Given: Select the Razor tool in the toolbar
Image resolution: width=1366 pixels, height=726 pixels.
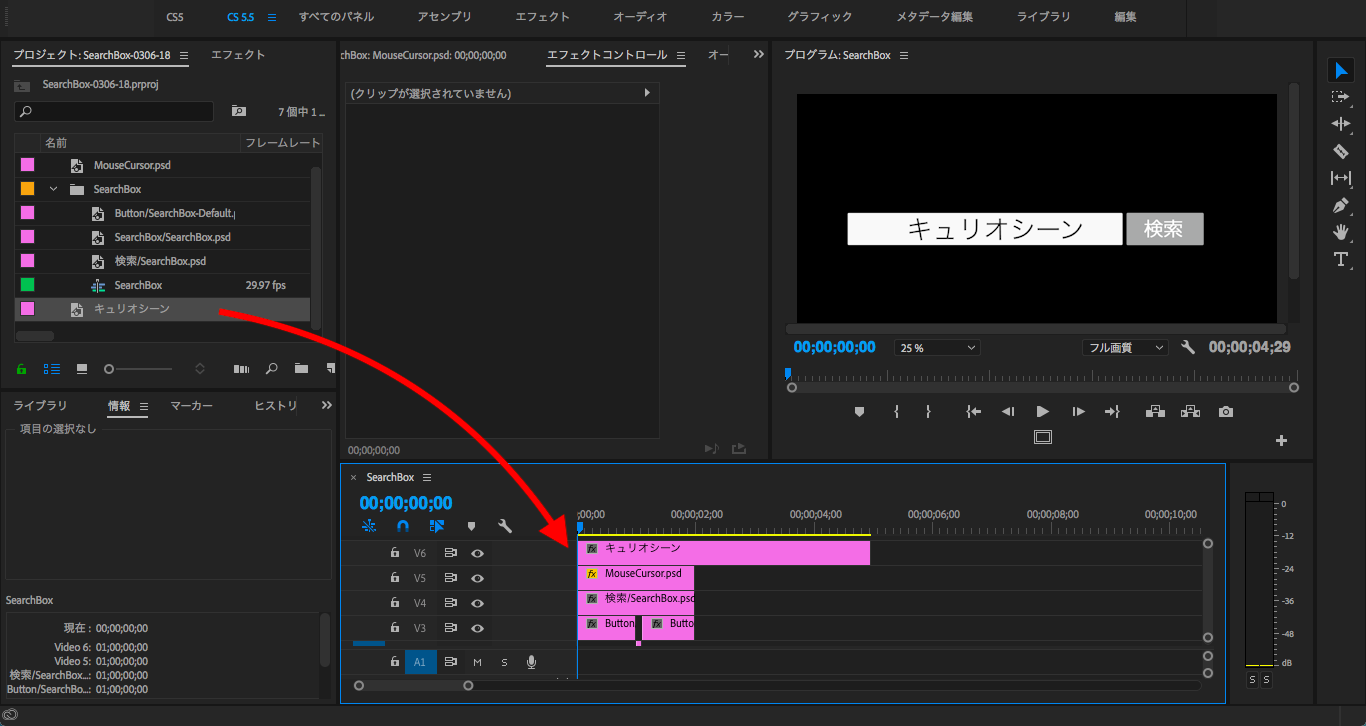Looking at the screenshot, I should (x=1340, y=151).
